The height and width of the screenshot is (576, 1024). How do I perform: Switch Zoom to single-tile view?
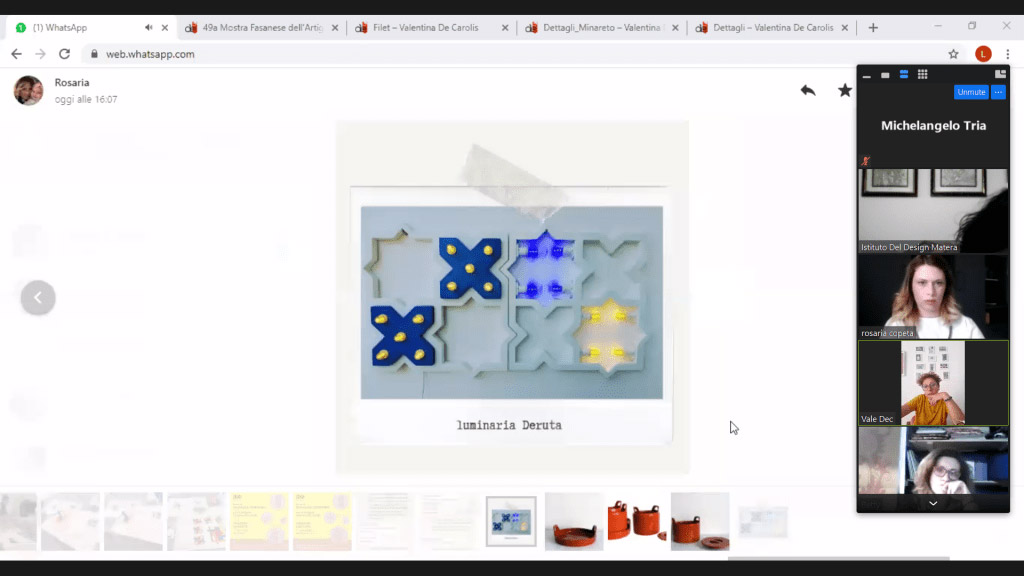click(885, 75)
